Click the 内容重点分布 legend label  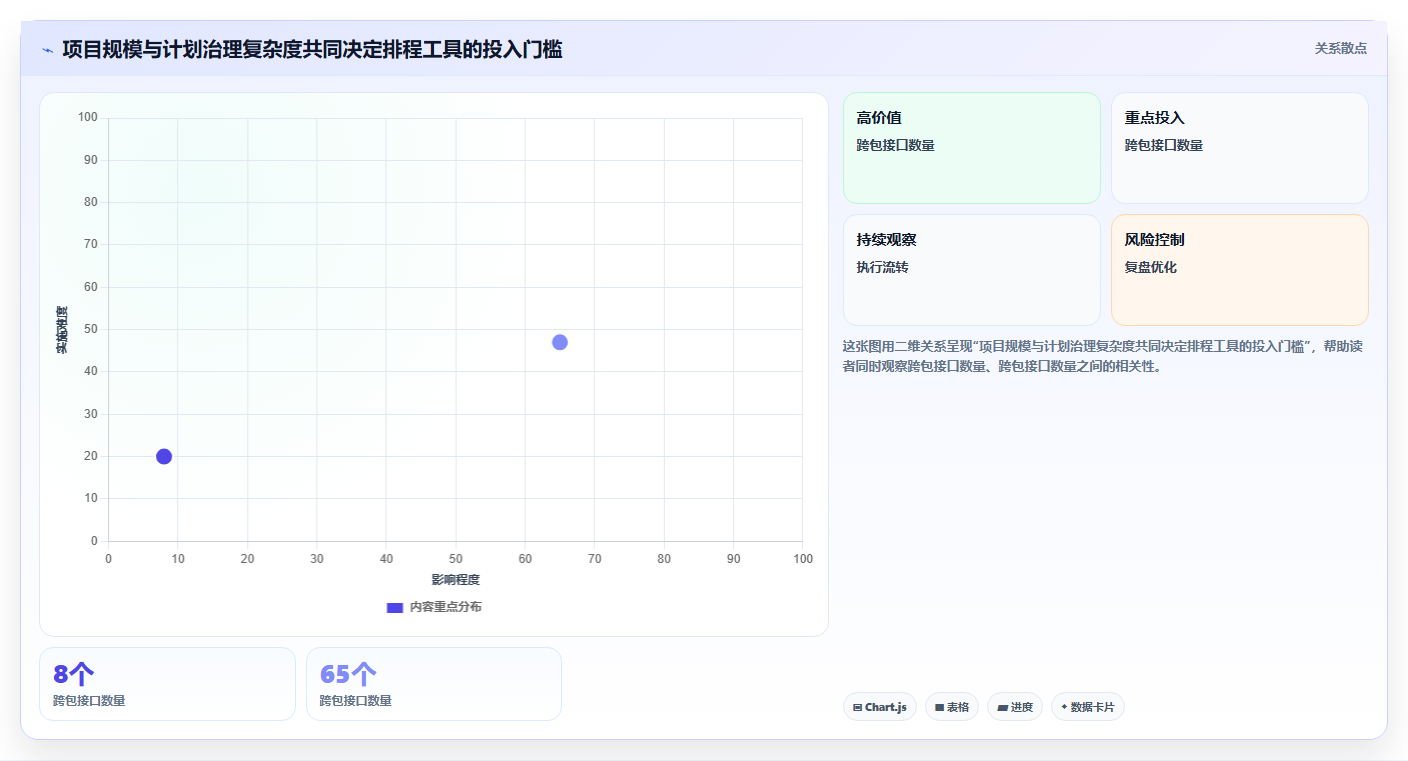tap(445, 607)
